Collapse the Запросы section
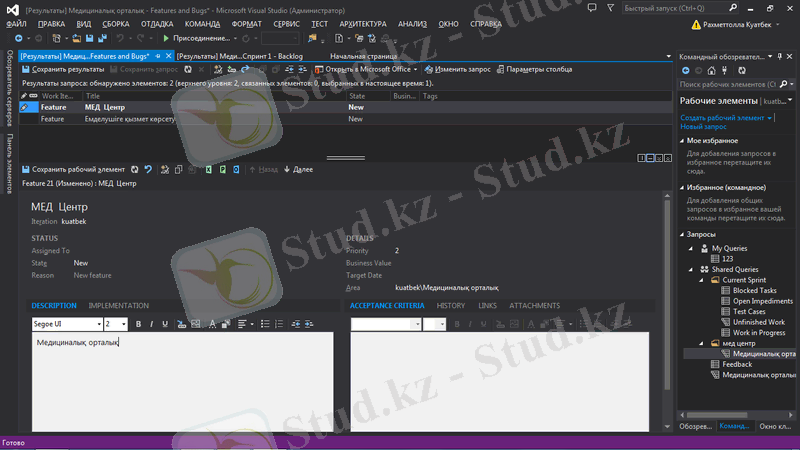 (x=682, y=234)
